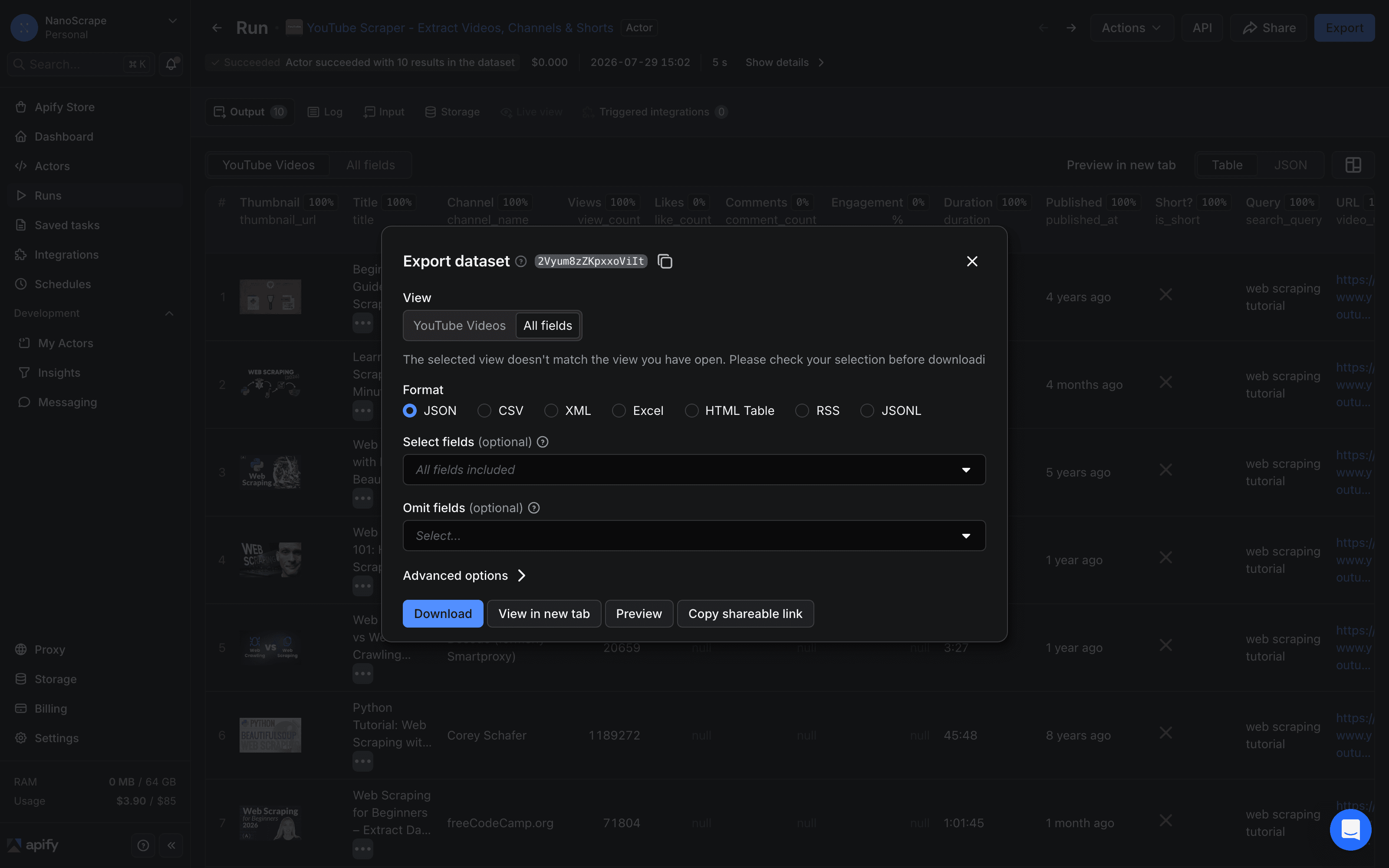Collapse the Development section
1389x868 pixels.
coord(169,313)
